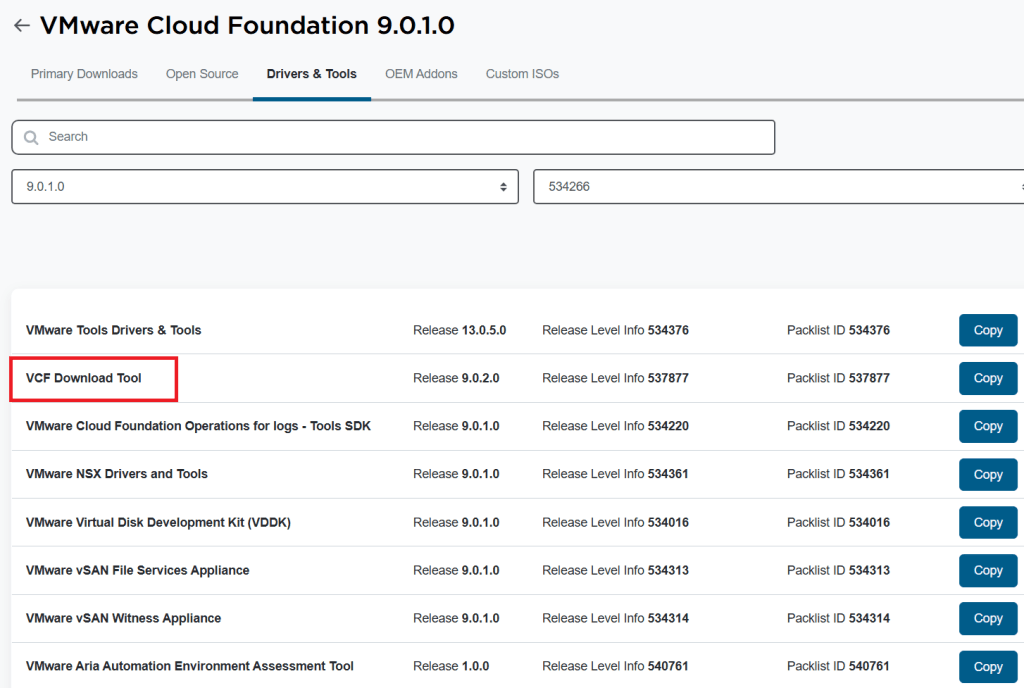
Task: Click the back arrow beside the page title
Action: click(21, 26)
